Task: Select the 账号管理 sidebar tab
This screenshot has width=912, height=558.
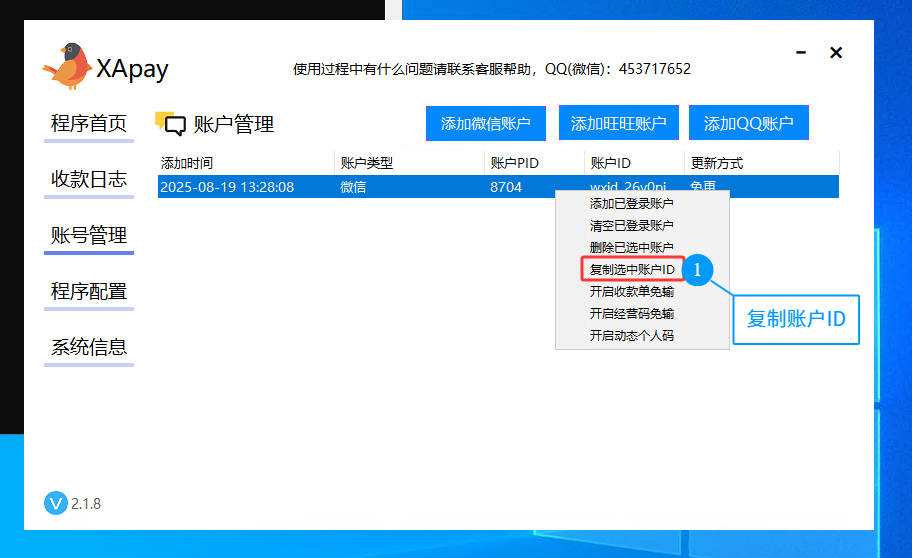Action: tap(89, 236)
